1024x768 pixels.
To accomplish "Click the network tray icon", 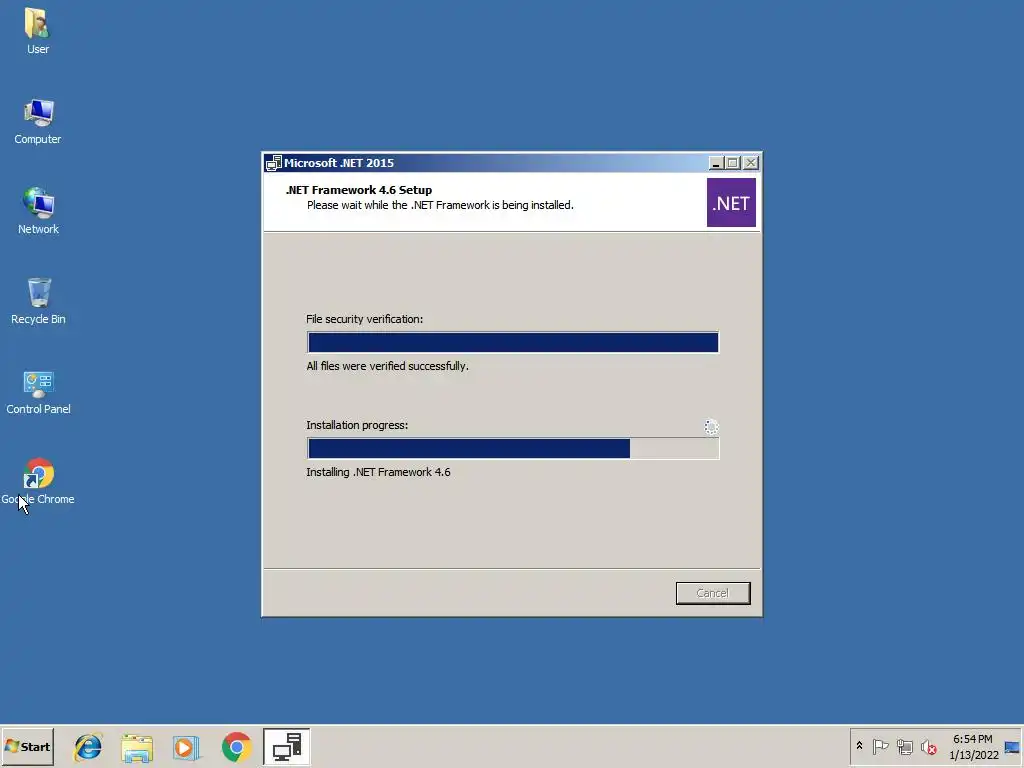I will (904, 746).
